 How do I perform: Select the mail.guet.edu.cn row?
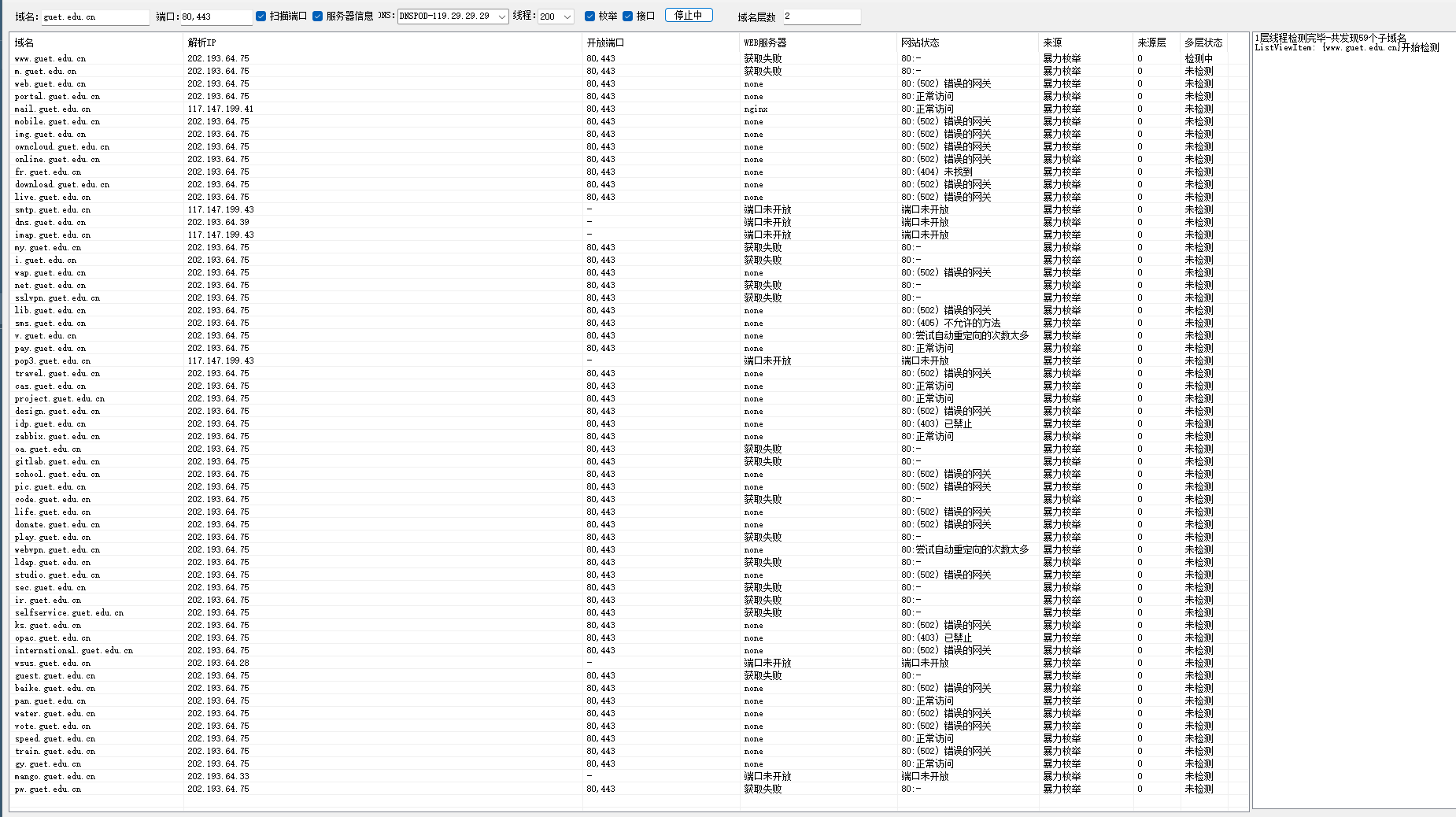pyautogui.click(x=53, y=109)
